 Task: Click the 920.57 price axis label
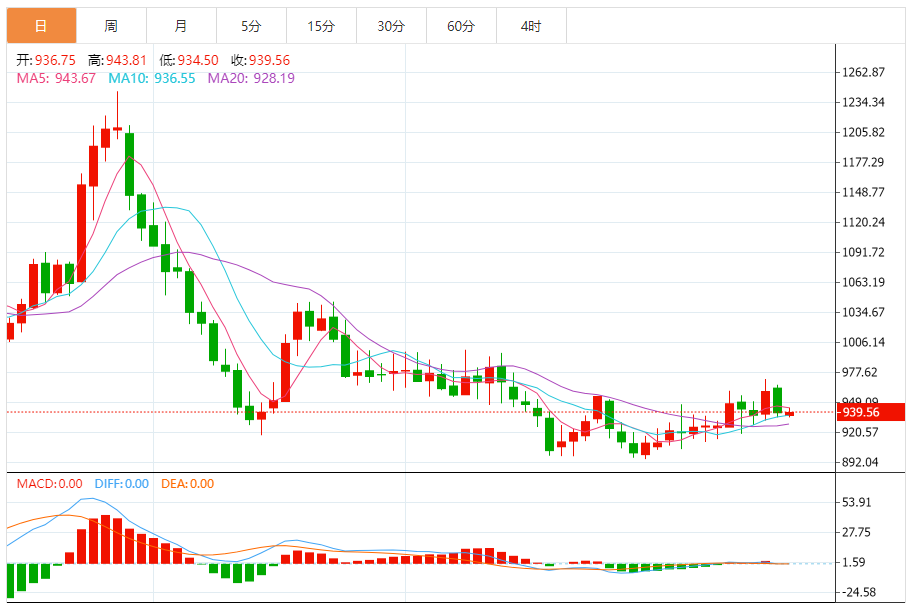860,432
